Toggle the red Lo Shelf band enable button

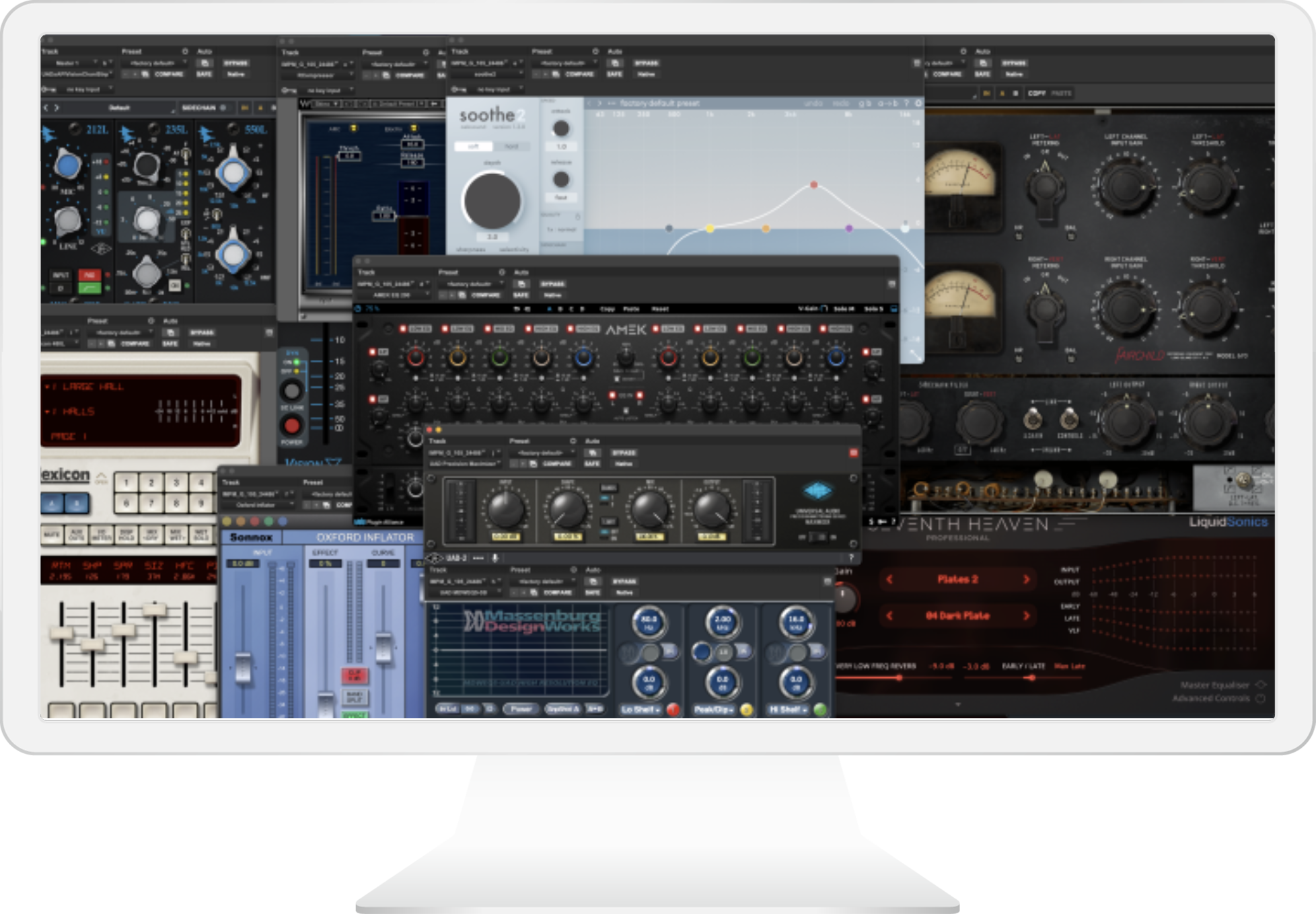pos(673,709)
